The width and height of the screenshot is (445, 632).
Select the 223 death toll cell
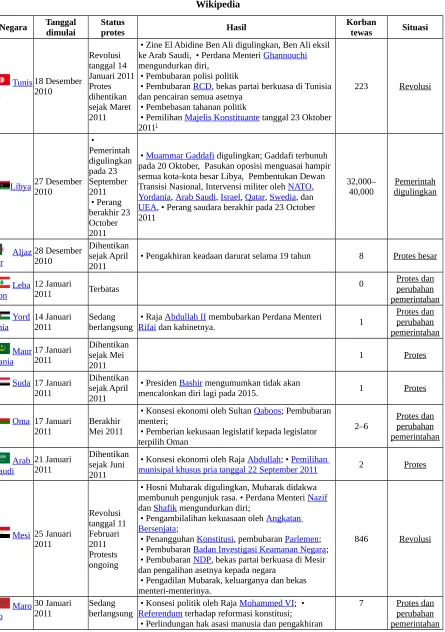pos(361,86)
